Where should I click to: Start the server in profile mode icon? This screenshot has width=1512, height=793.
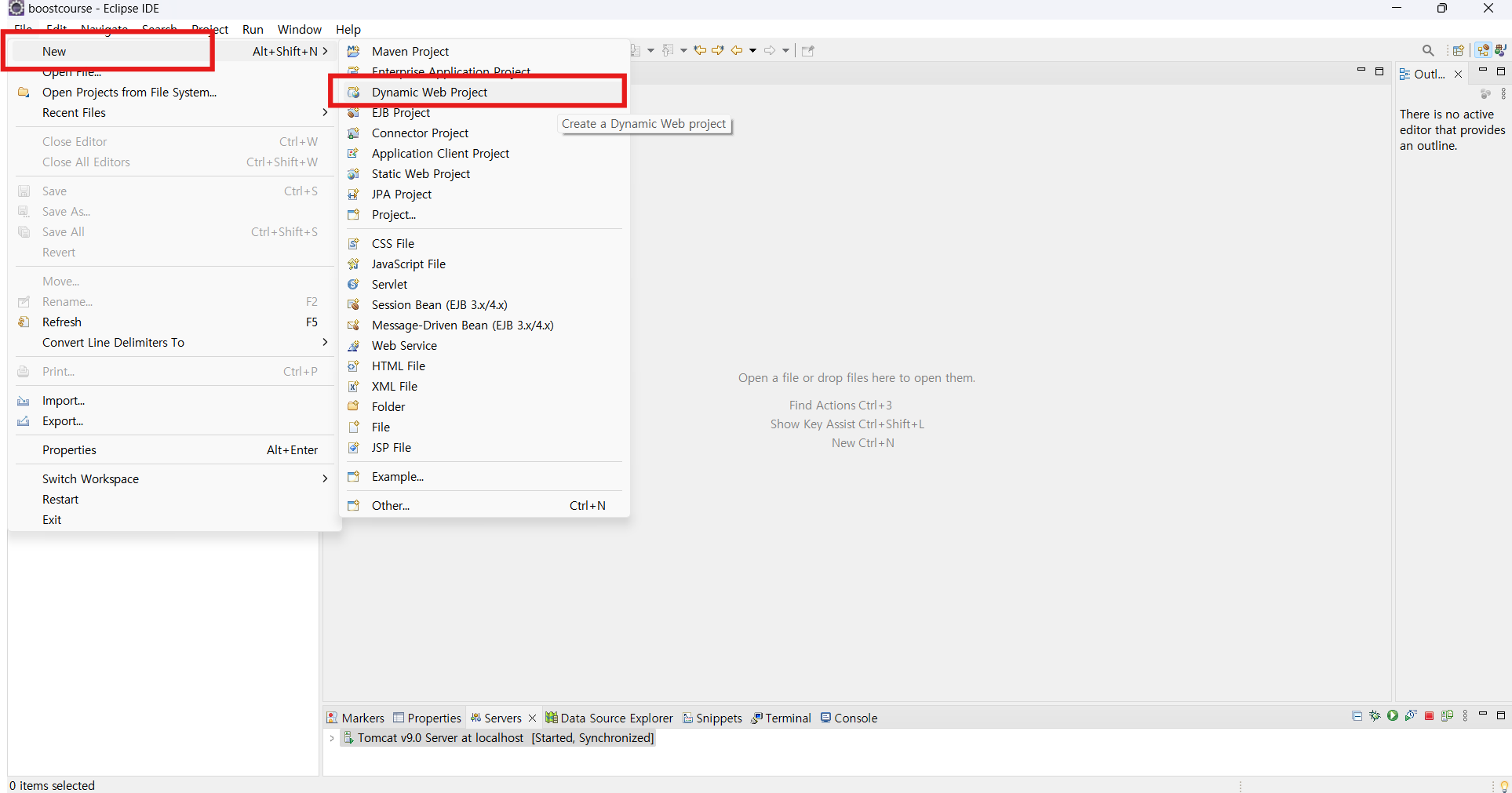(x=1411, y=716)
